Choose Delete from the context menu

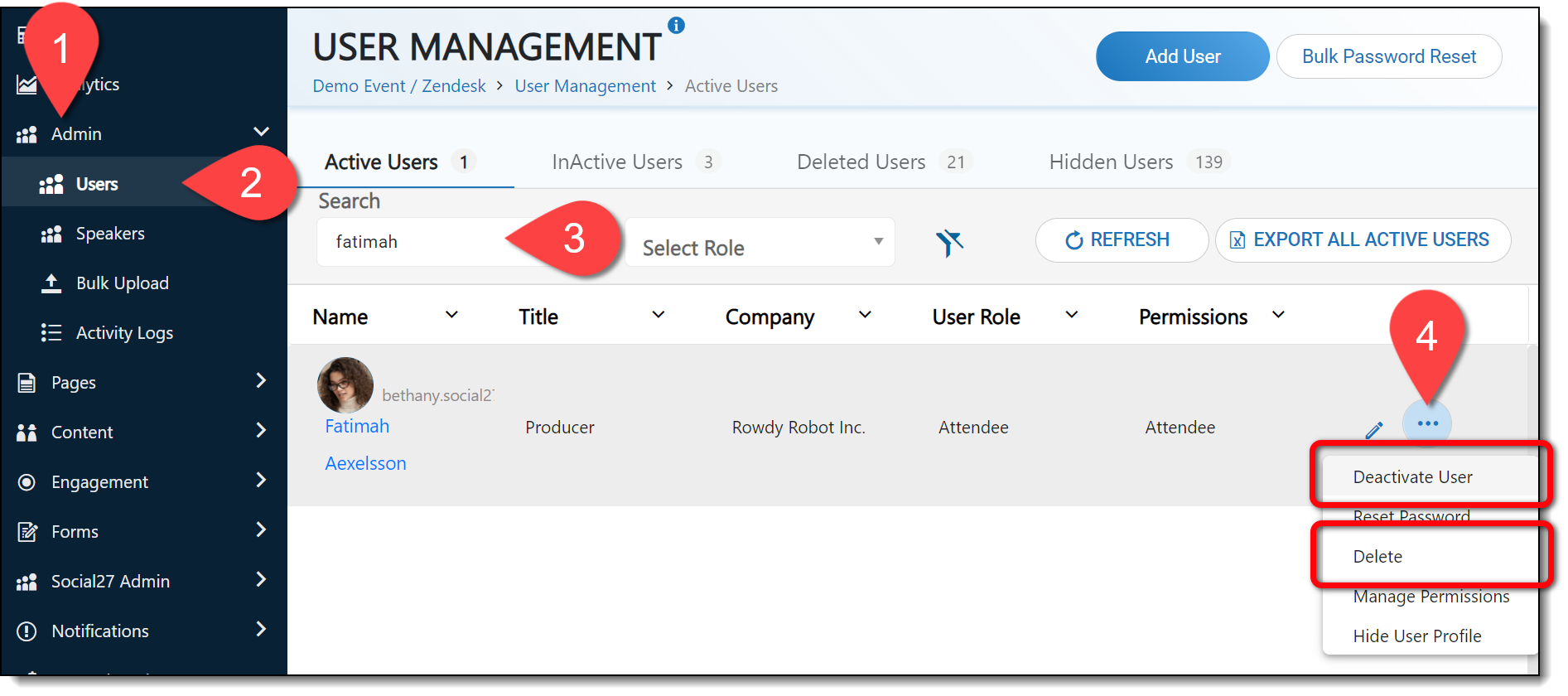tap(1377, 557)
